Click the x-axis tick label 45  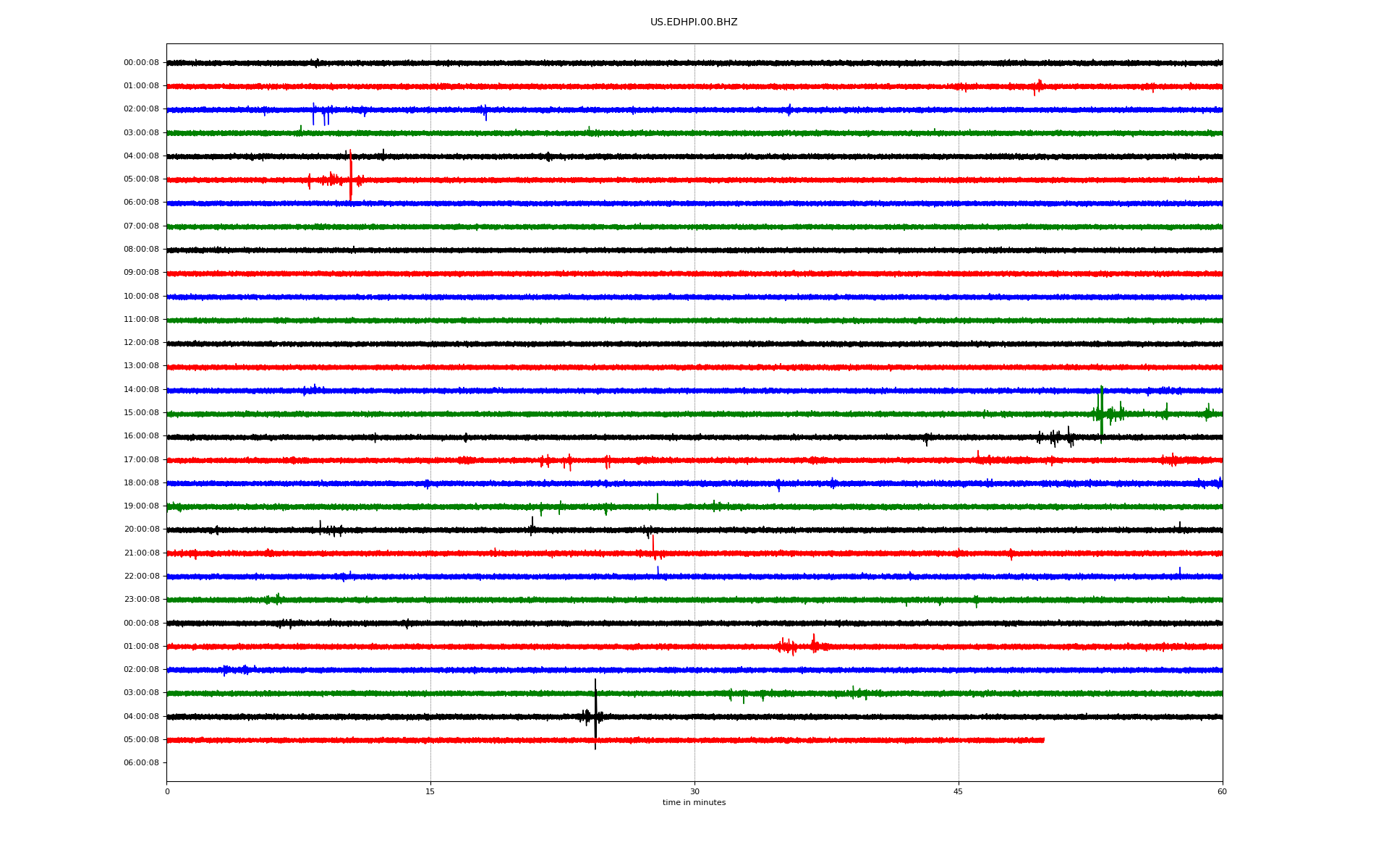[959, 791]
